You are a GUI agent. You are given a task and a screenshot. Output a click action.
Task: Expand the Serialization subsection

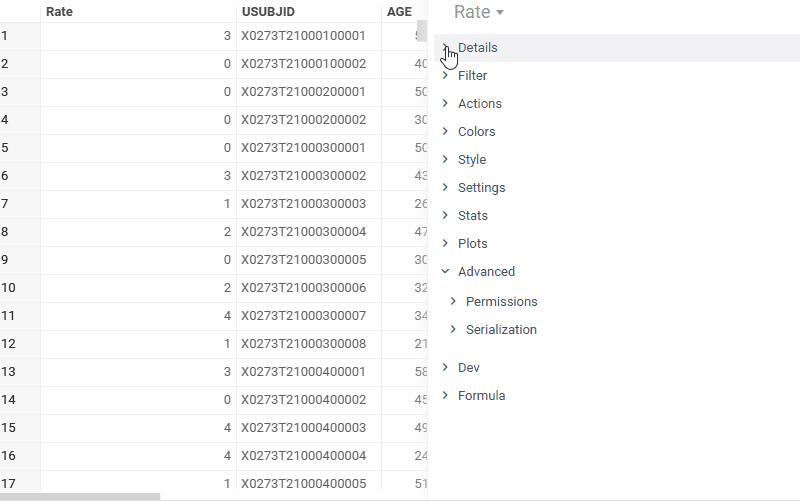501,330
